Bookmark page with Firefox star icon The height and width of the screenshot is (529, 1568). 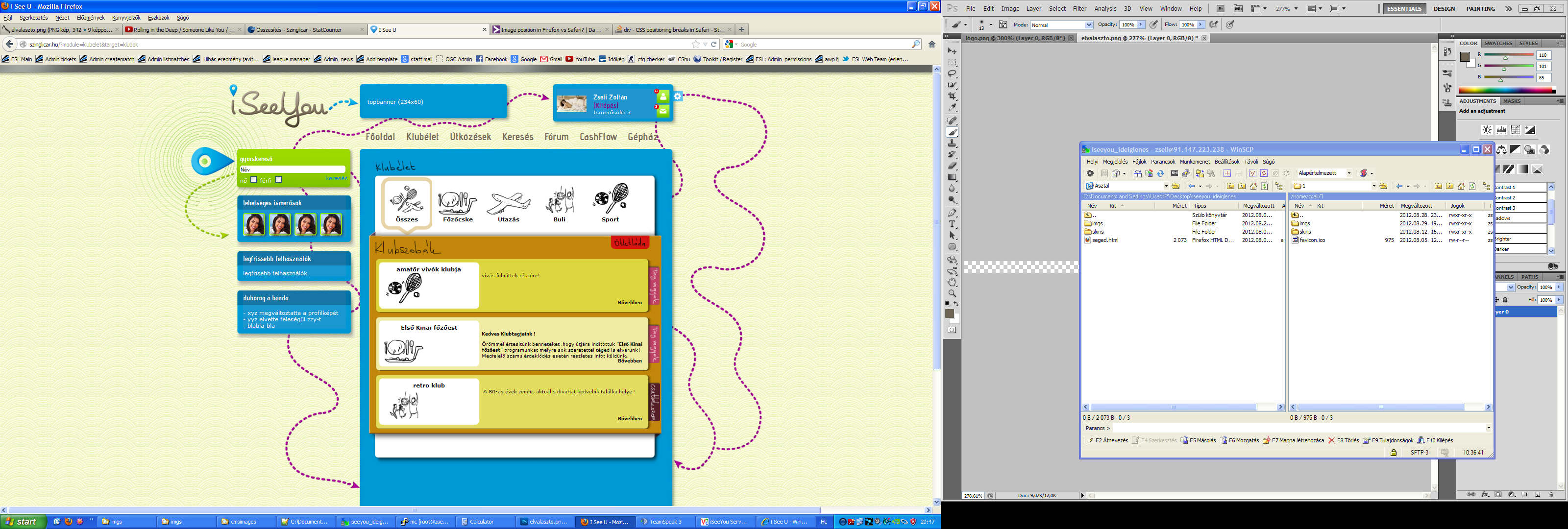click(x=696, y=45)
